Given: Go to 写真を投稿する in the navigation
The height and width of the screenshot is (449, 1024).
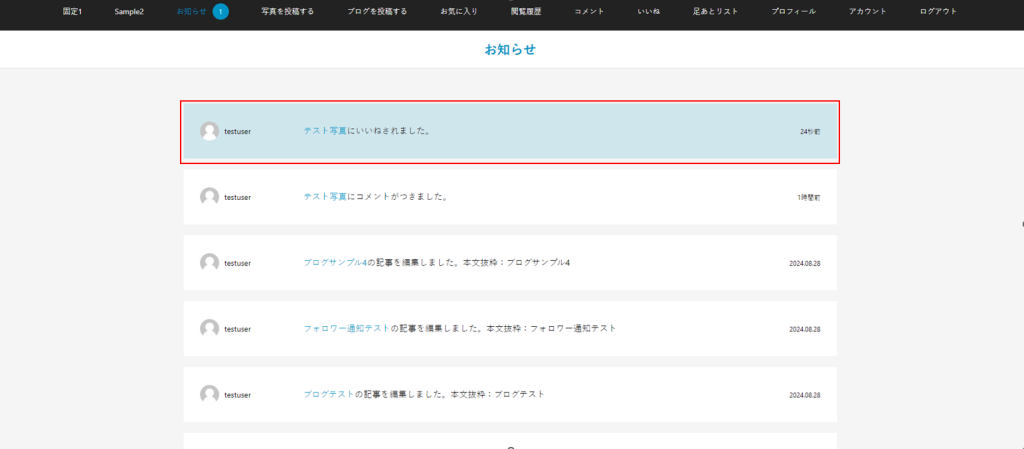Looking at the screenshot, I should coord(287,12).
